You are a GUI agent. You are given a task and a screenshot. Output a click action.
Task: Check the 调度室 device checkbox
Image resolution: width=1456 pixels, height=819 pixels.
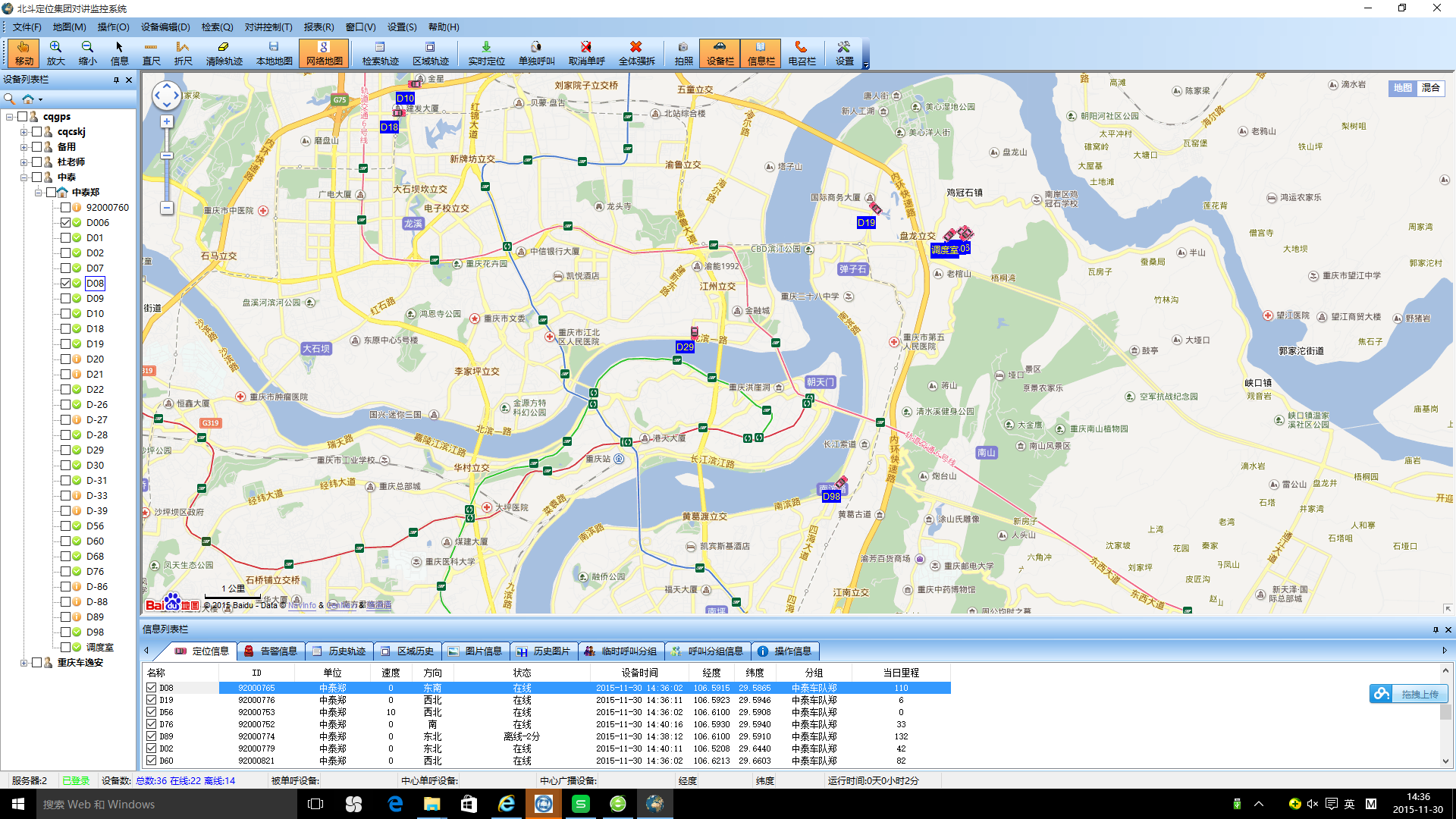[x=65, y=647]
